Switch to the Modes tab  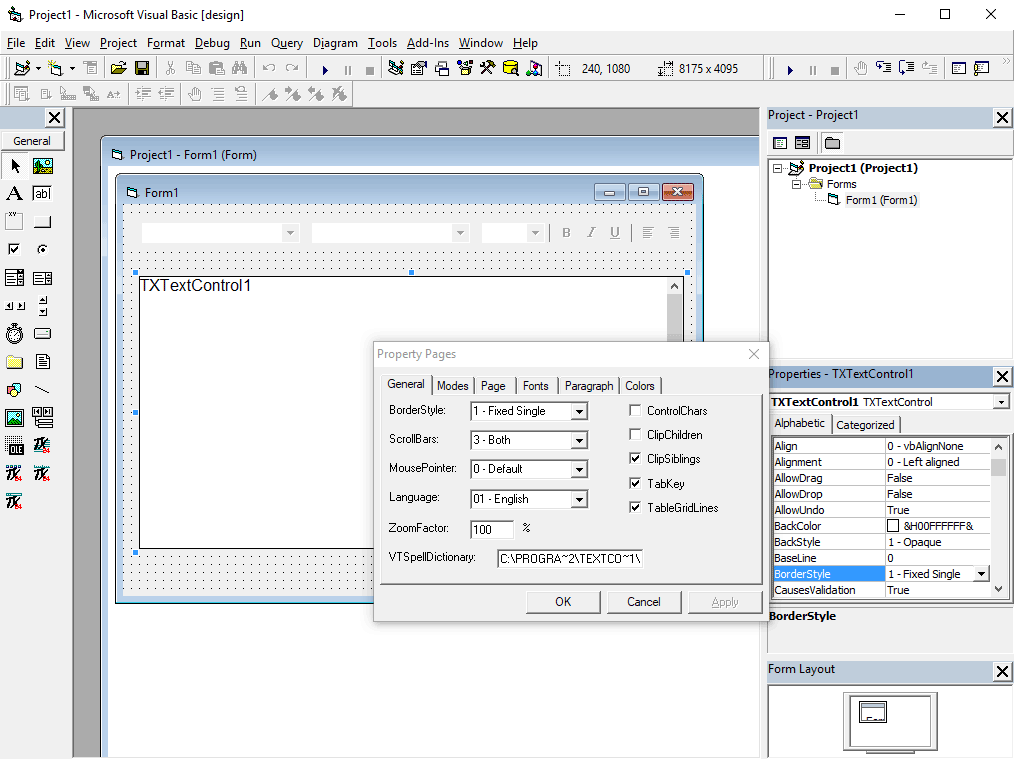click(x=452, y=385)
